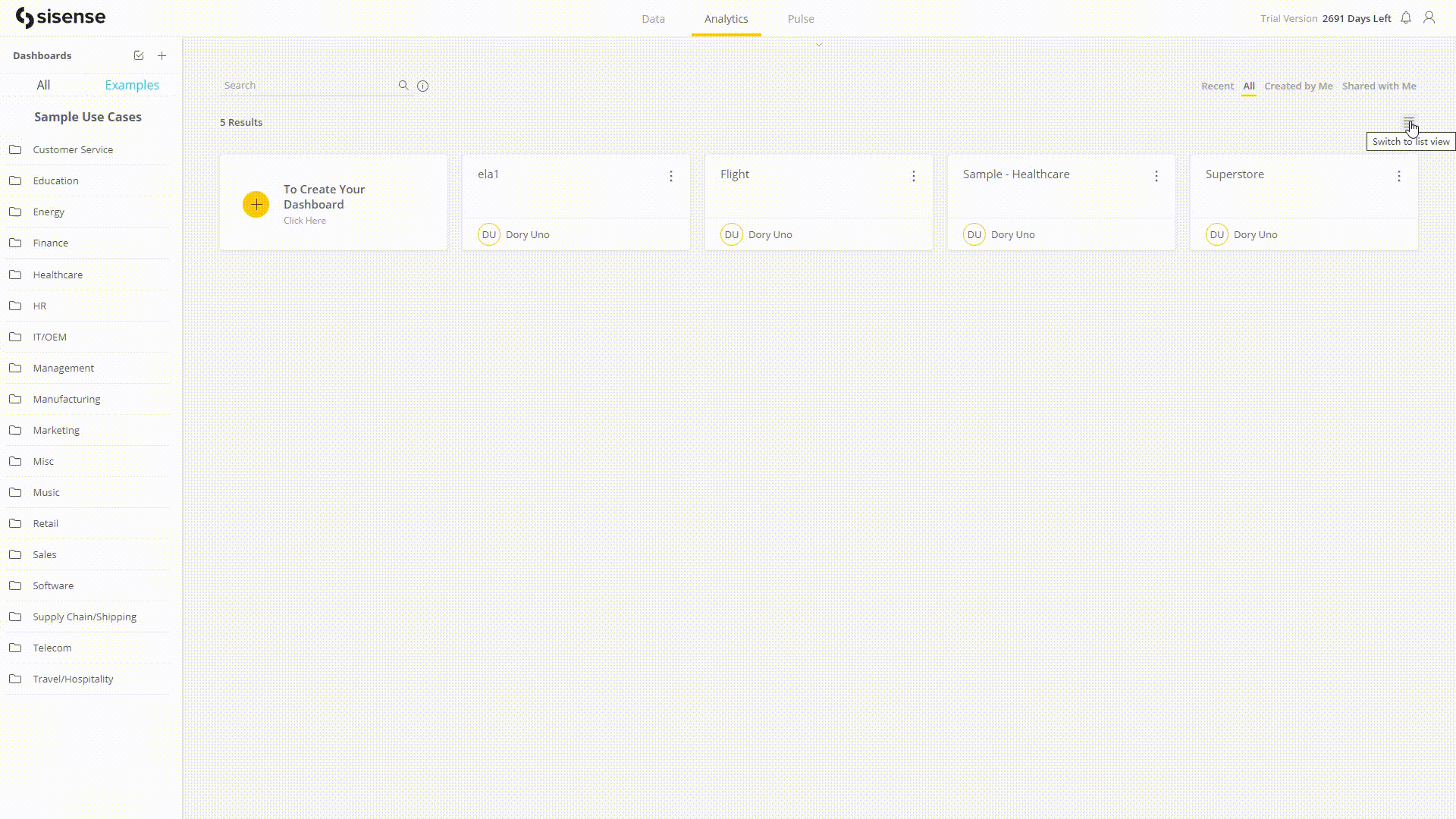Open Superstore dashboard options menu
This screenshot has height=819, width=1456.
[1399, 176]
